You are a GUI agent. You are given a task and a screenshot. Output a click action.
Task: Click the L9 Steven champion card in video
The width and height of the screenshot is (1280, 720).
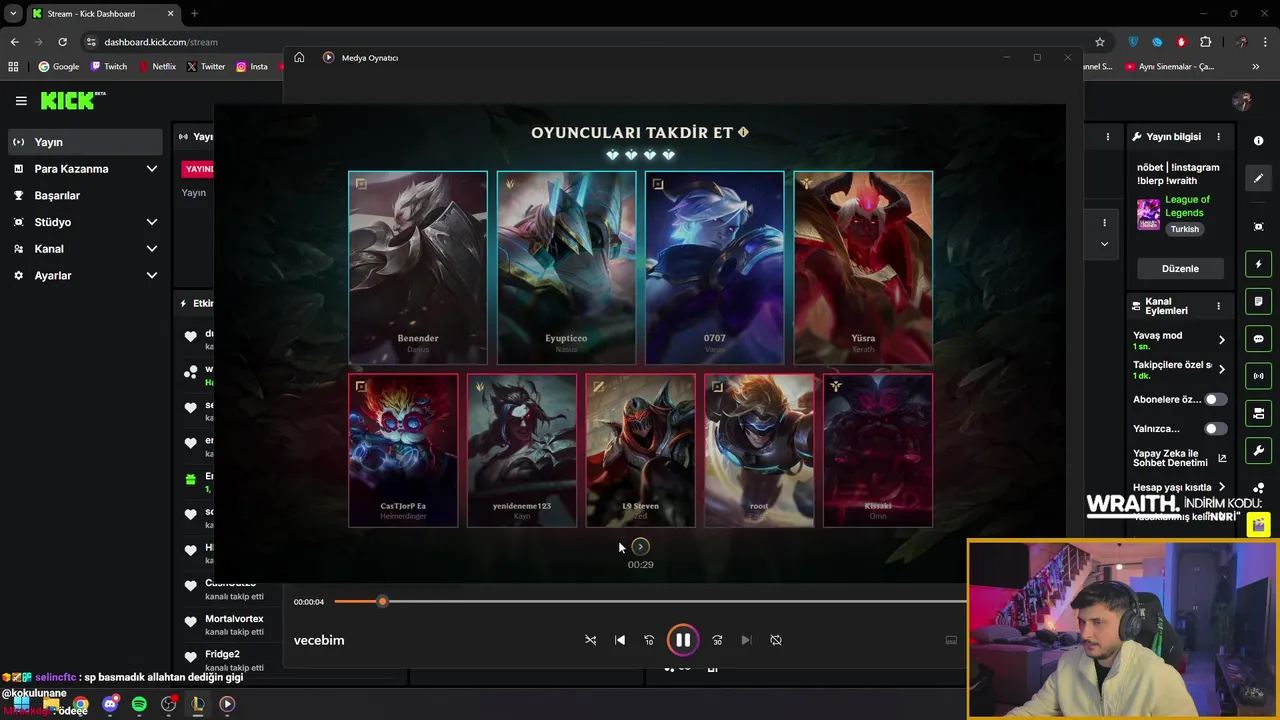coord(640,451)
